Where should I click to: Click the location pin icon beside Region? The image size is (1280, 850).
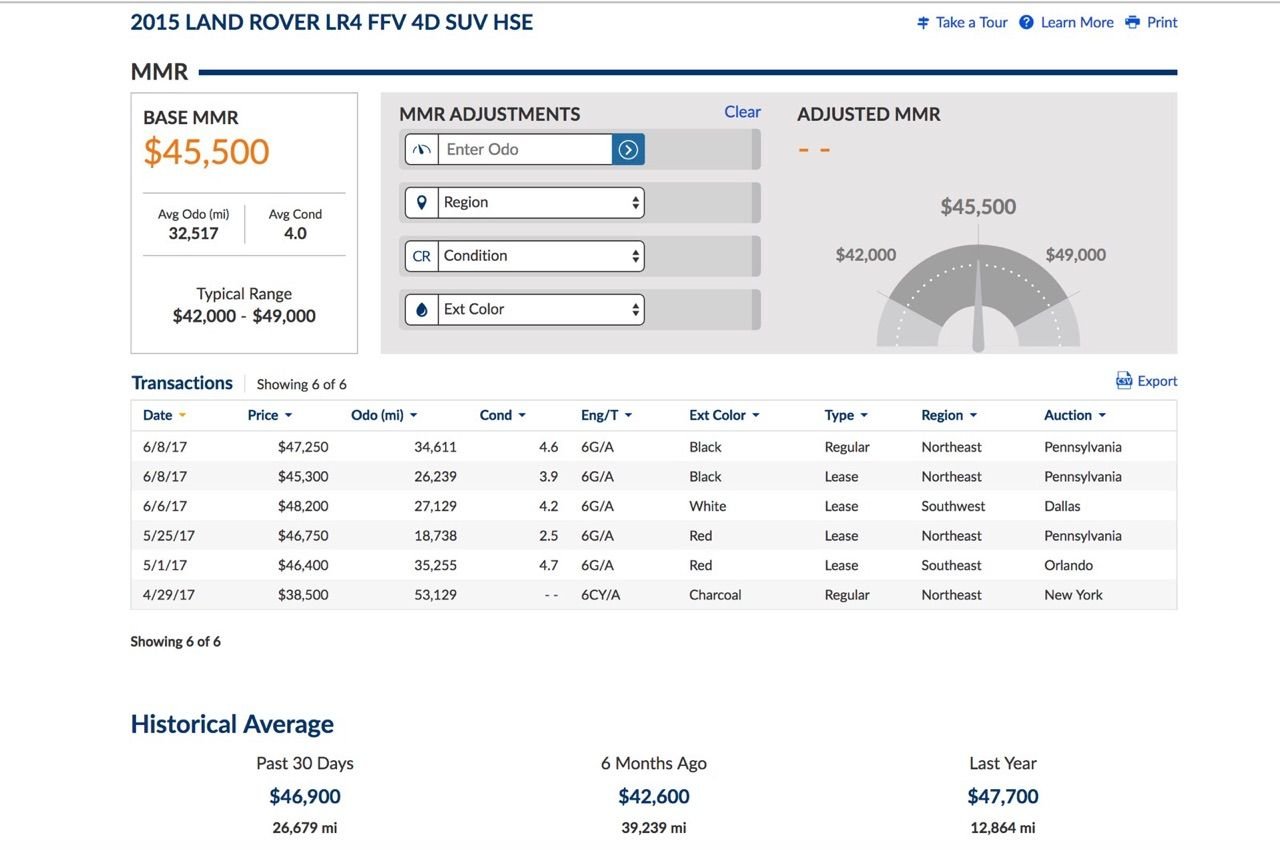(x=422, y=202)
